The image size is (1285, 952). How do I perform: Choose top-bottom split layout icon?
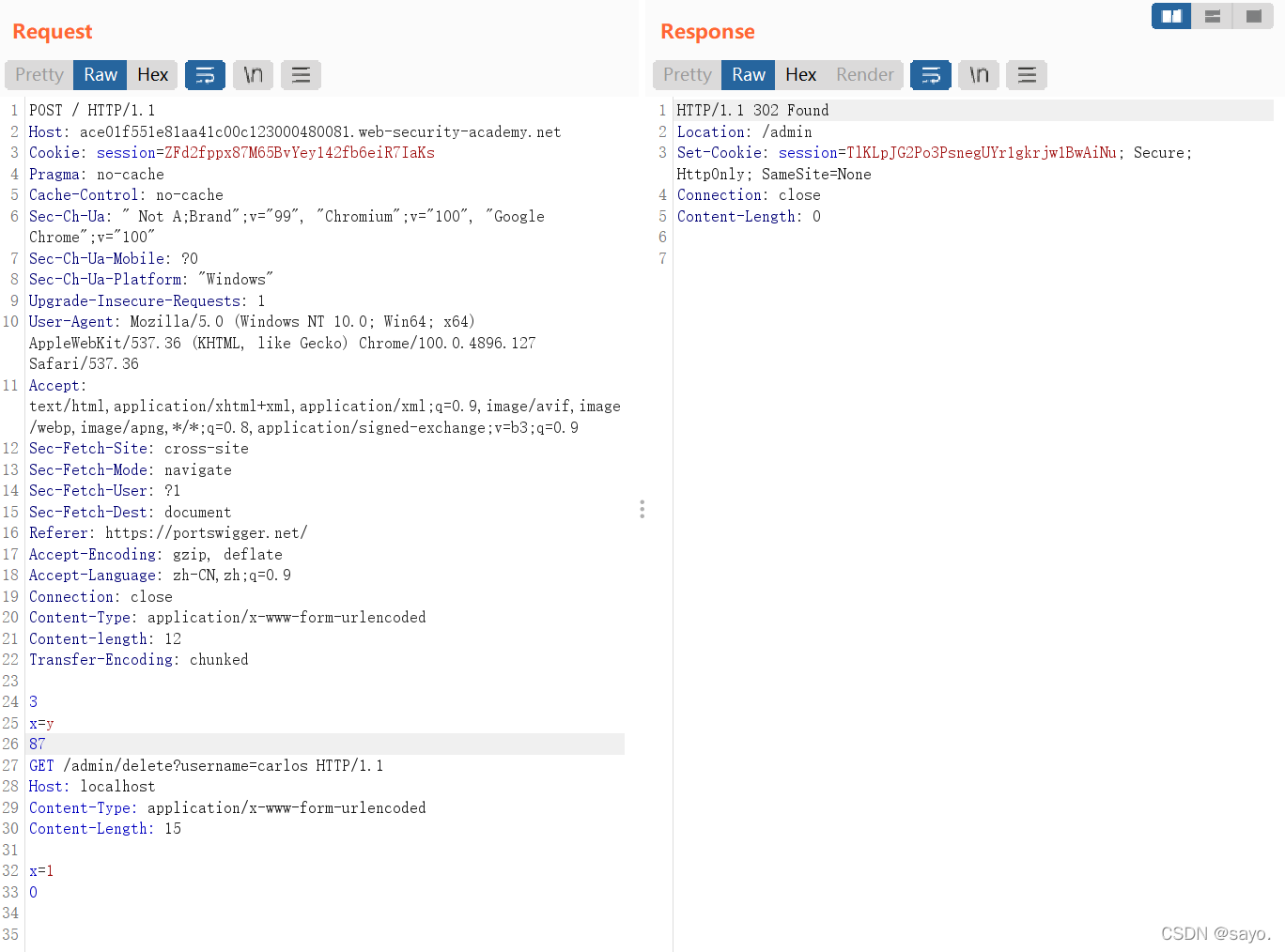click(x=1213, y=16)
